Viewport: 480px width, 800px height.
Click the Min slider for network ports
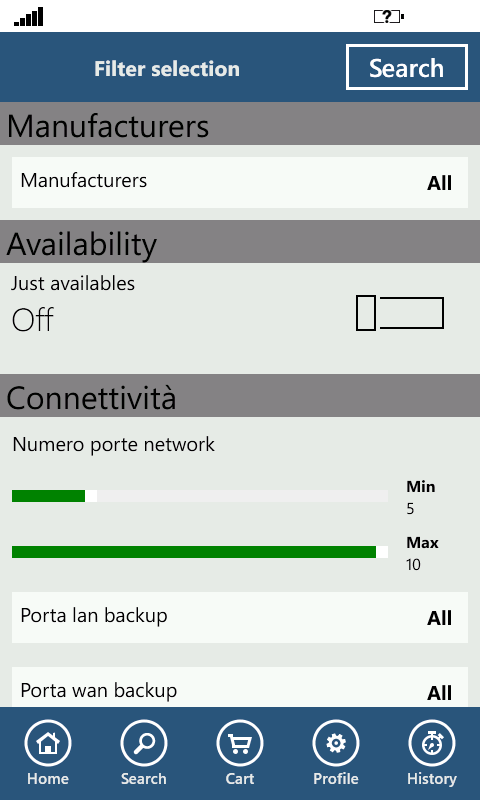point(200,496)
